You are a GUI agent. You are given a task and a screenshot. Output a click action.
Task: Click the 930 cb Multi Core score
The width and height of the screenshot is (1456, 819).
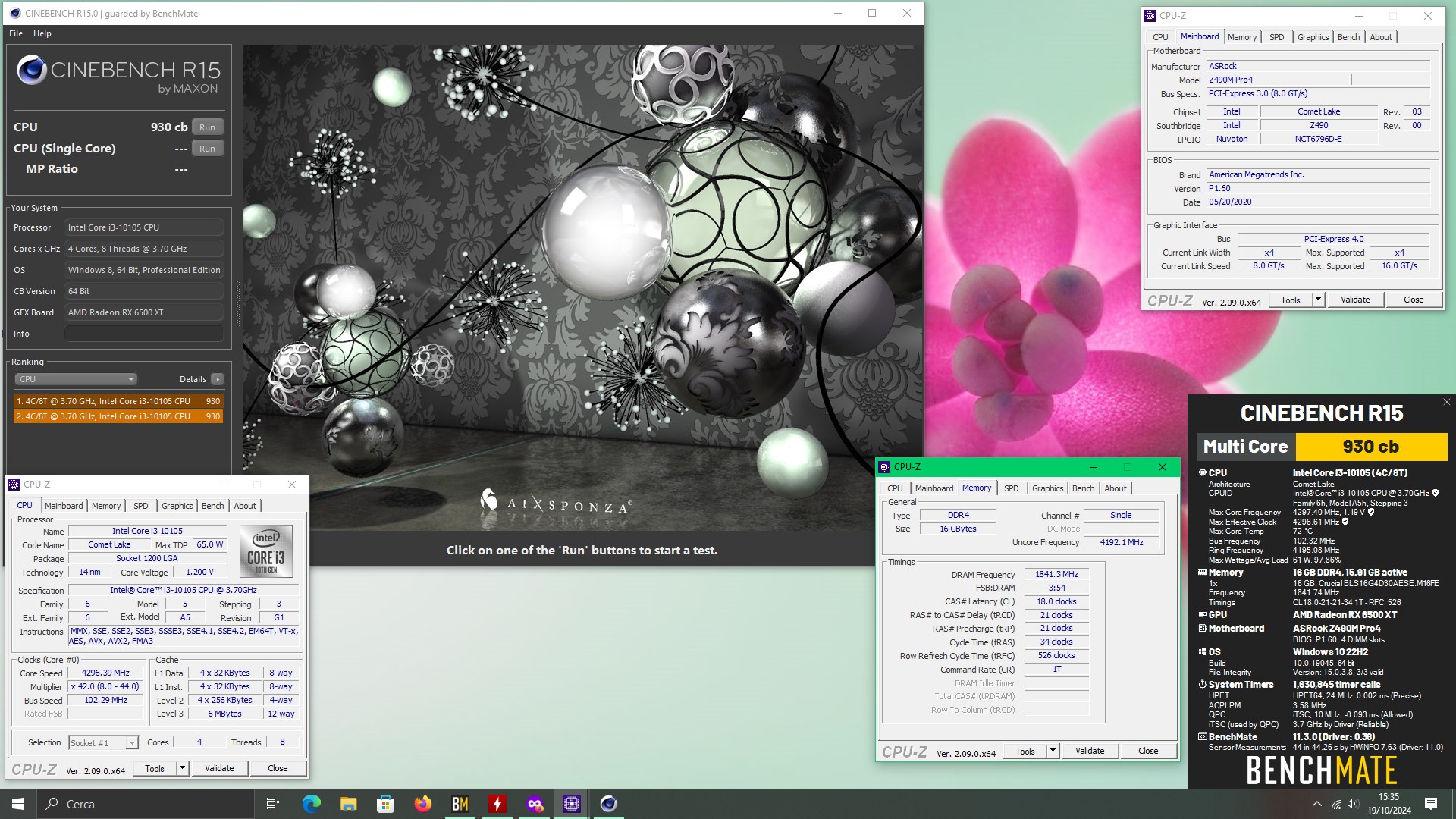point(1370,447)
